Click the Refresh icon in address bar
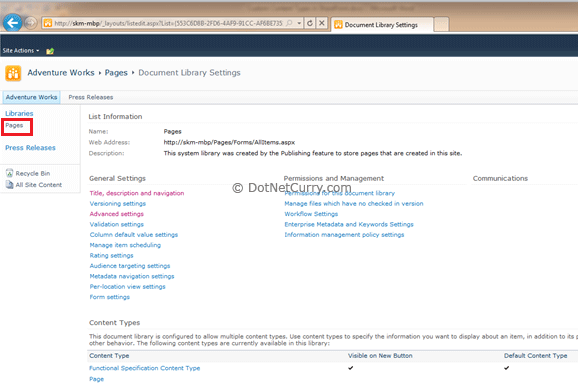The height and width of the screenshot is (386, 583). point(310,23)
